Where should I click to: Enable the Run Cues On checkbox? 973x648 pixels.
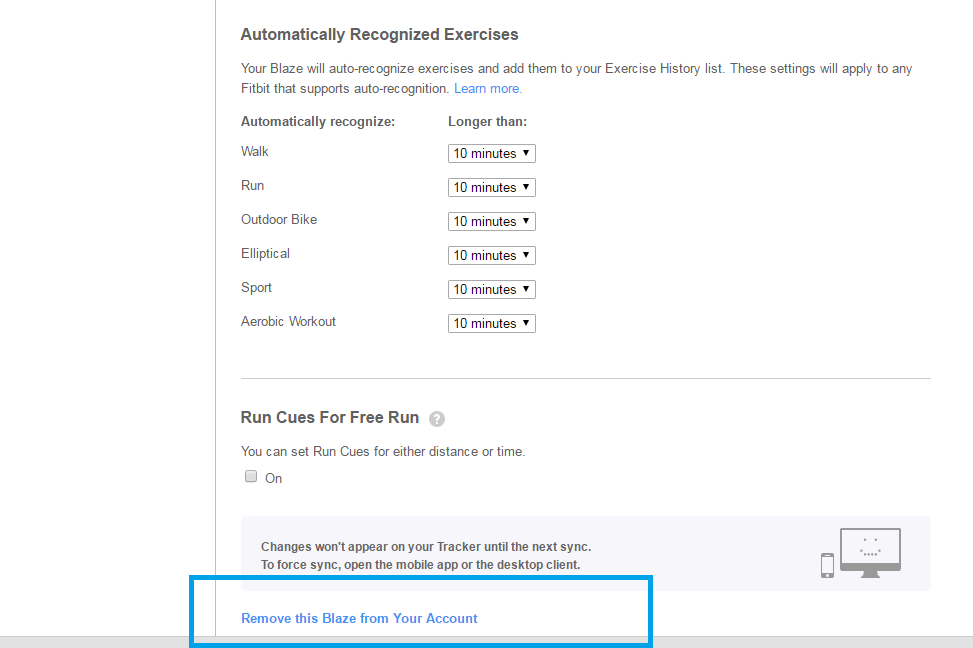coord(251,477)
